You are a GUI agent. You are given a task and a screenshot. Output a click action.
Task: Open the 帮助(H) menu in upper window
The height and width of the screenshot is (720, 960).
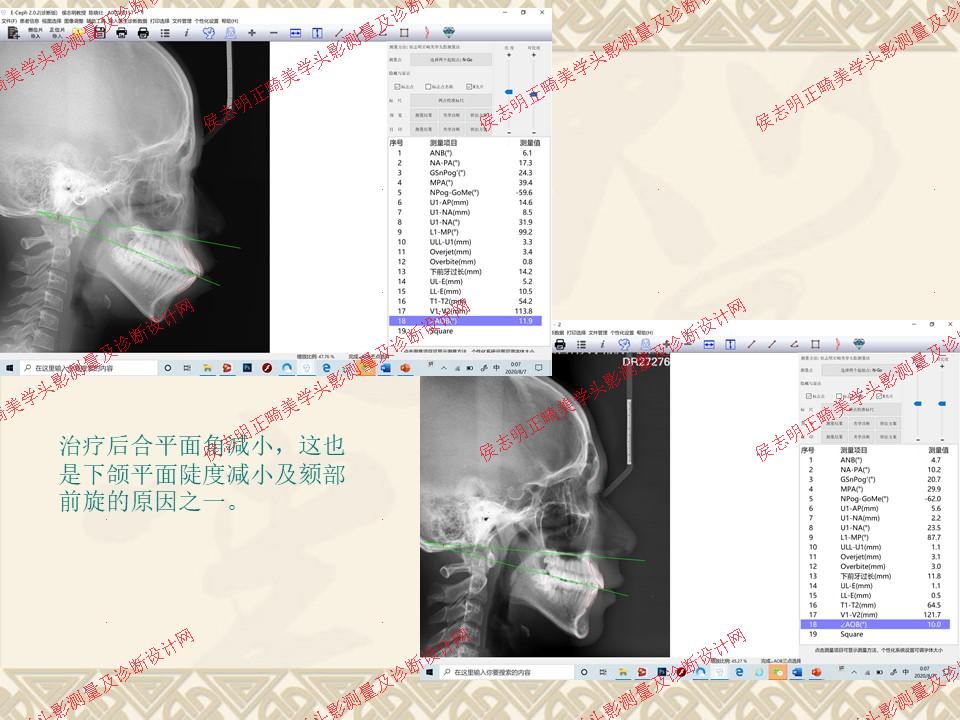pyautogui.click(x=230, y=21)
